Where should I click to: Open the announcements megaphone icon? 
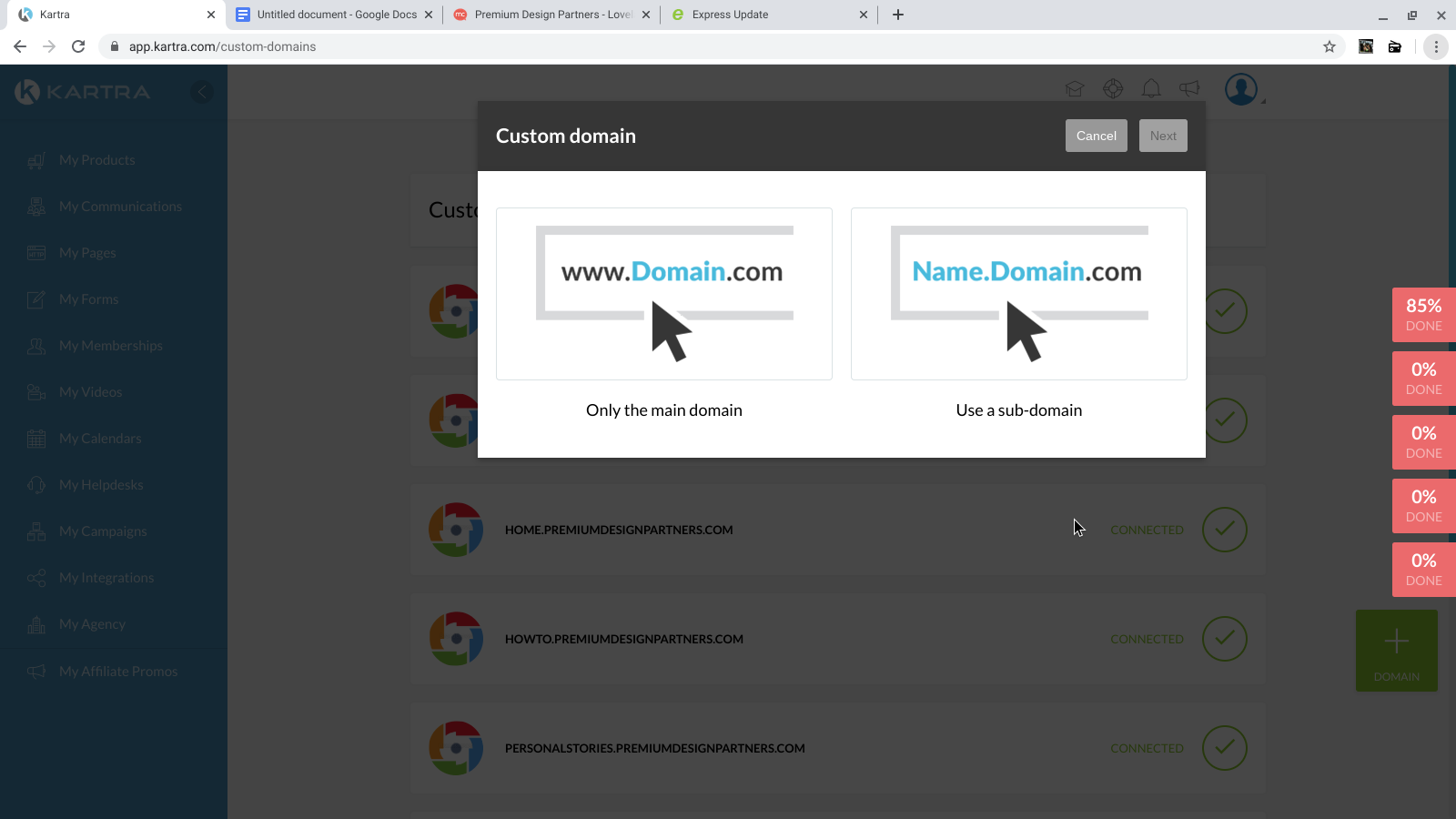pyautogui.click(x=1189, y=88)
